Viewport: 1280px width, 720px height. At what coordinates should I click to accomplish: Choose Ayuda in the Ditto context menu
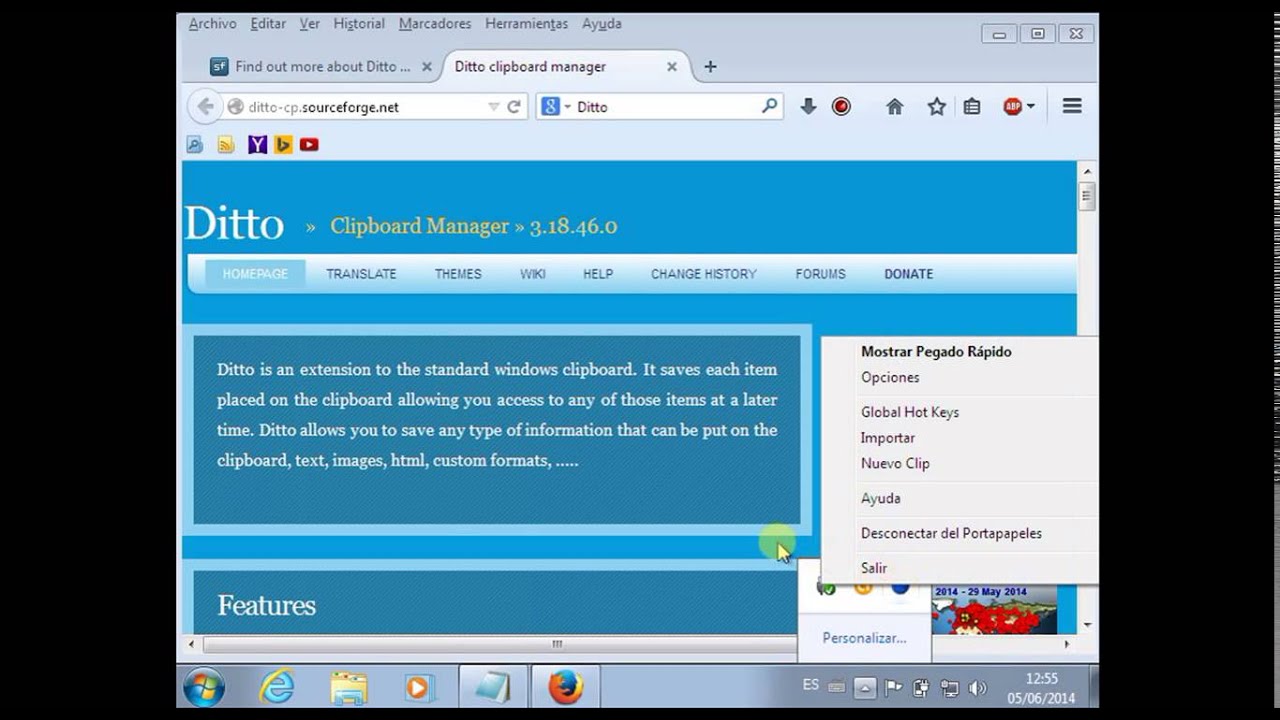960,498
